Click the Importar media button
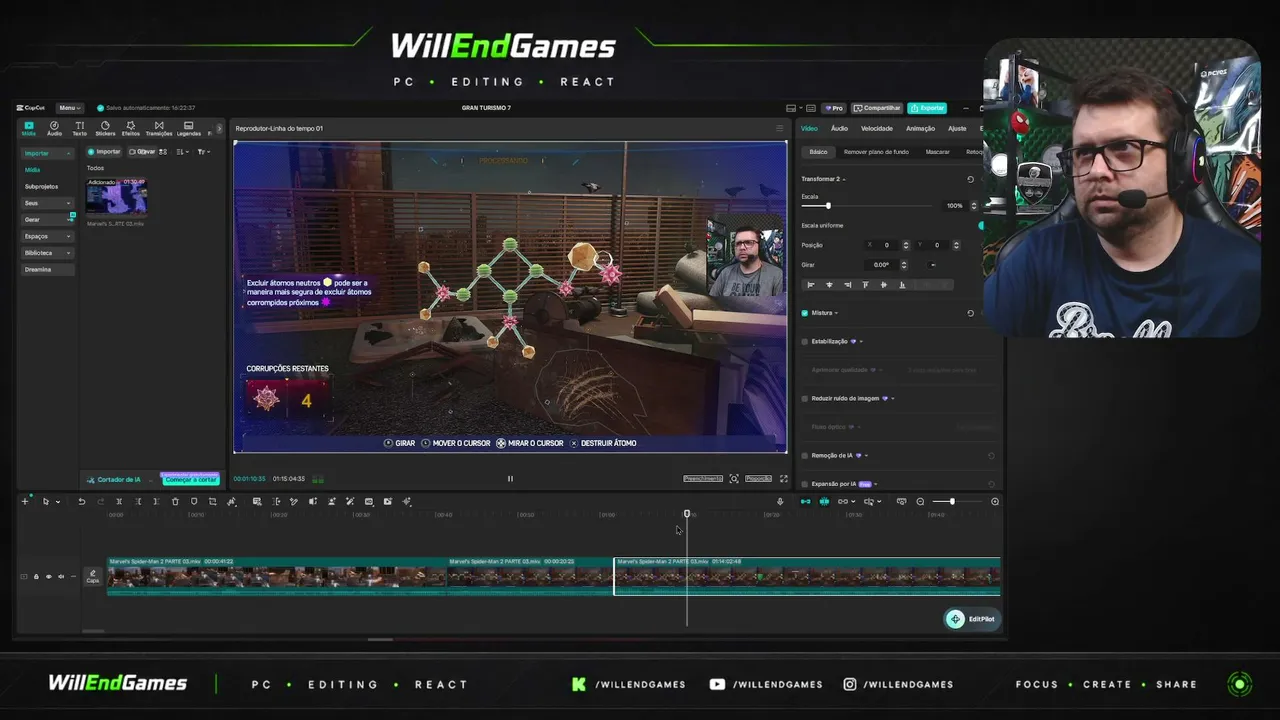The height and width of the screenshot is (720, 1280). 104,152
